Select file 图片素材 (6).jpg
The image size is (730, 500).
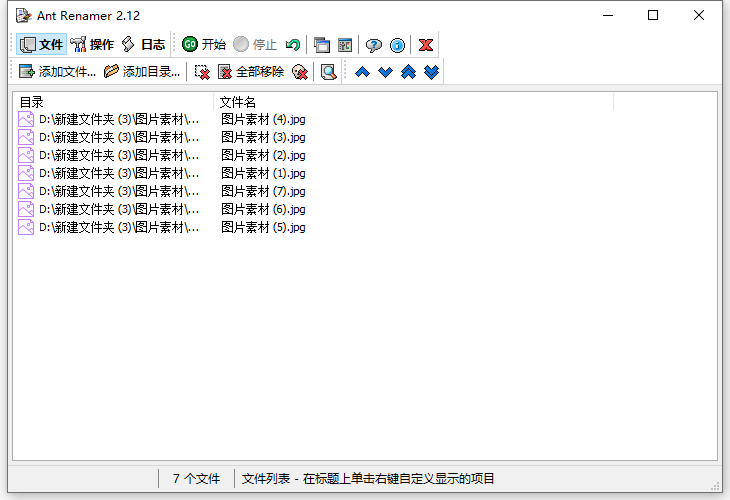(x=263, y=209)
